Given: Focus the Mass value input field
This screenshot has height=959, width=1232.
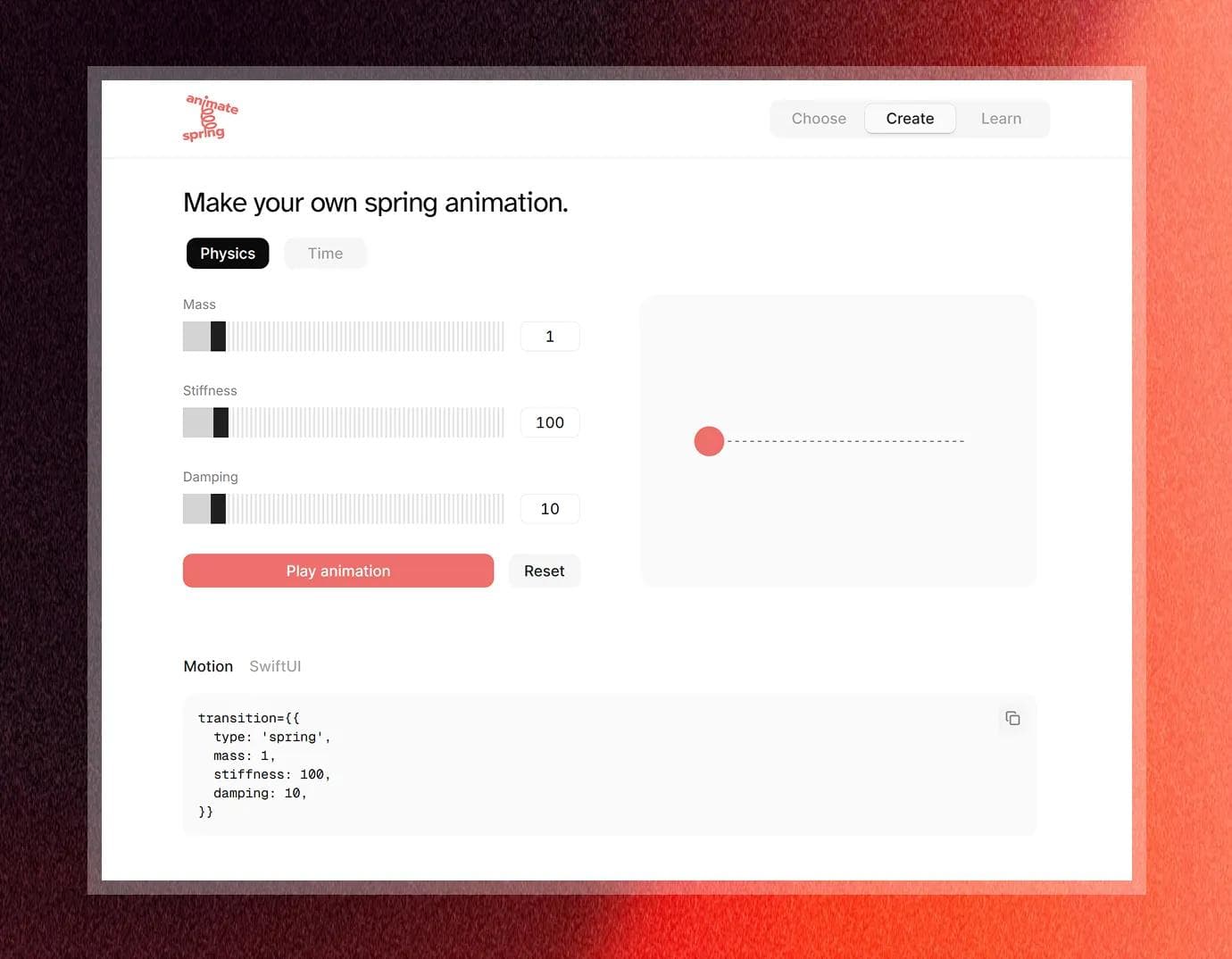Looking at the screenshot, I should click(550, 337).
